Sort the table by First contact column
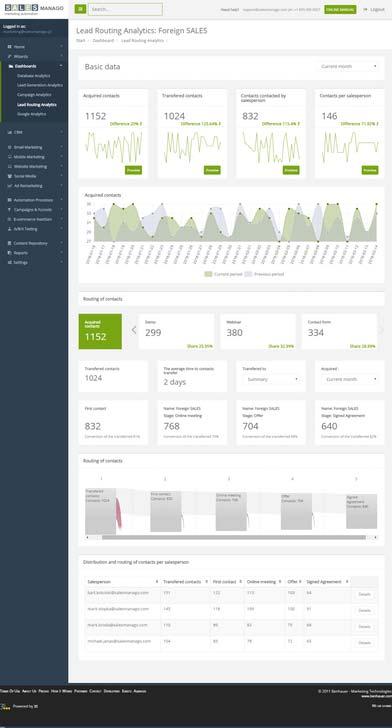The height and width of the screenshot is (728, 392). [228, 582]
